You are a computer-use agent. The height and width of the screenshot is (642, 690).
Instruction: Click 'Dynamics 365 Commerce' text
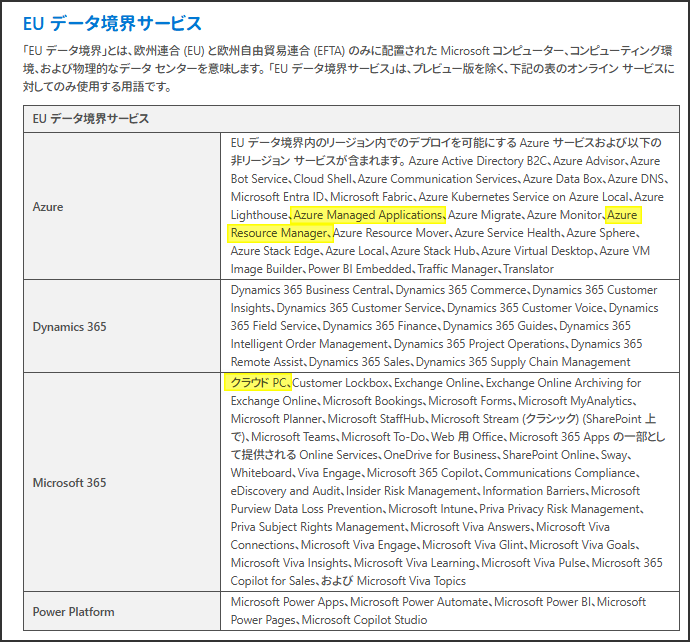pos(461,290)
